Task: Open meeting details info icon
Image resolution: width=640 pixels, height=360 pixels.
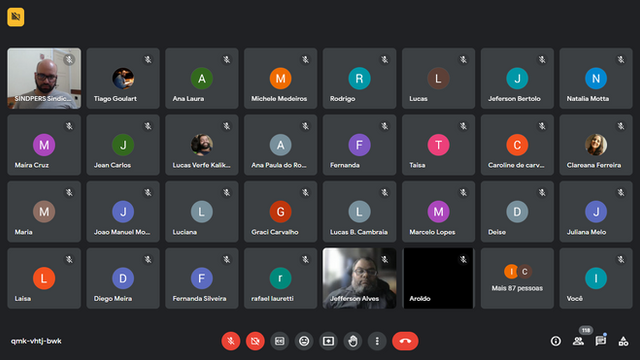Action: click(556, 341)
